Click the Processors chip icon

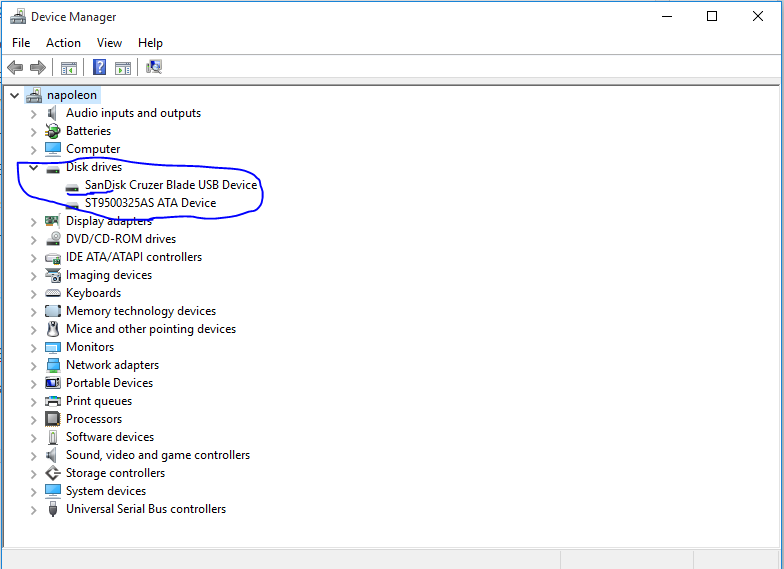[52, 419]
